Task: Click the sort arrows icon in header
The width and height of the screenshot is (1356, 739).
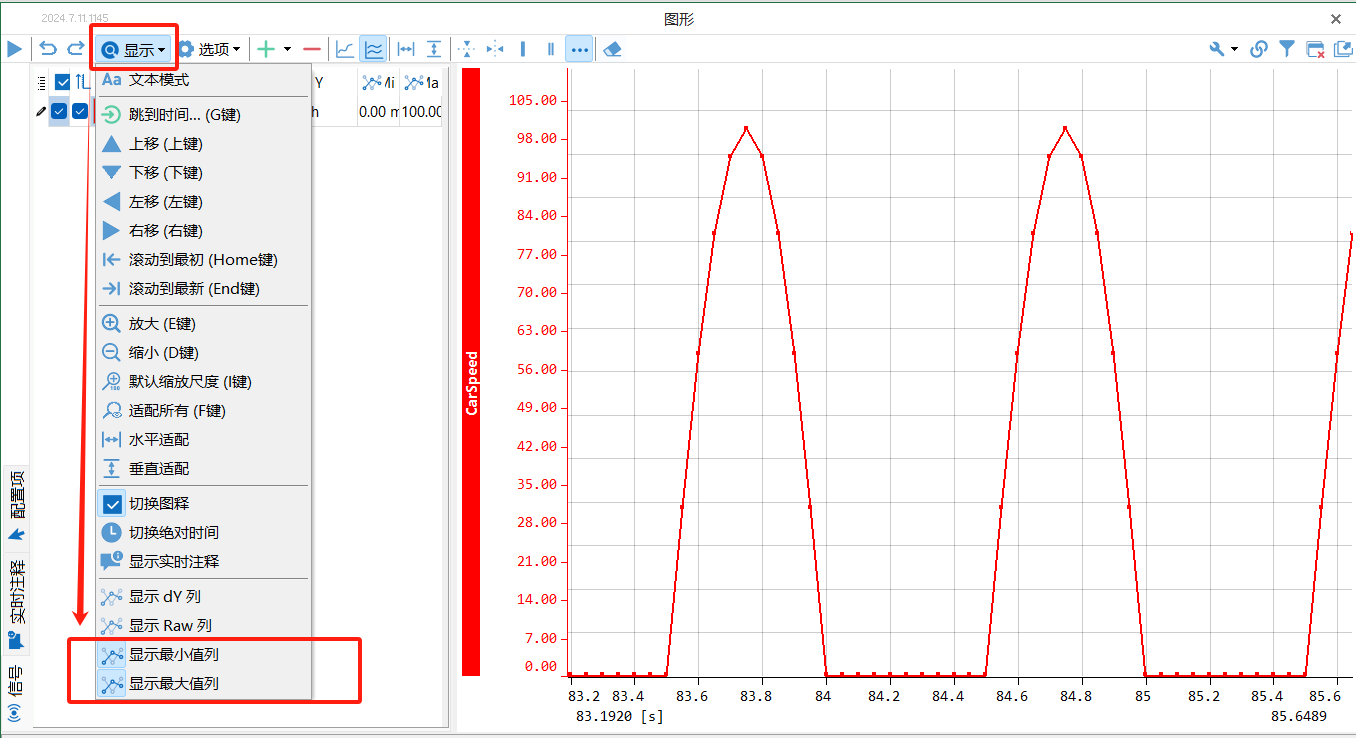Action: [x=82, y=82]
